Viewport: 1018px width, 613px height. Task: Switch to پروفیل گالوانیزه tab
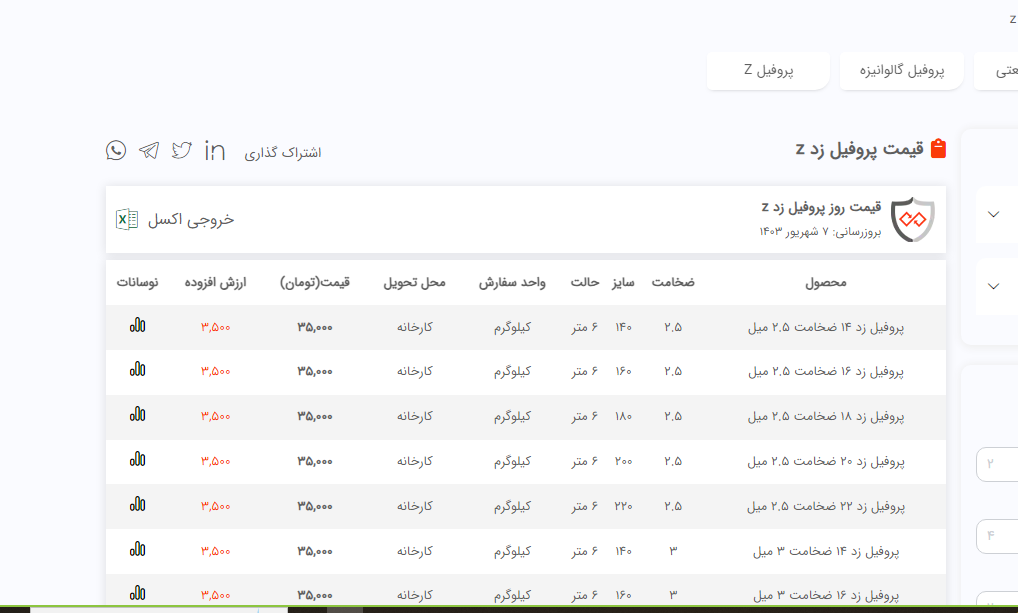point(902,71)
